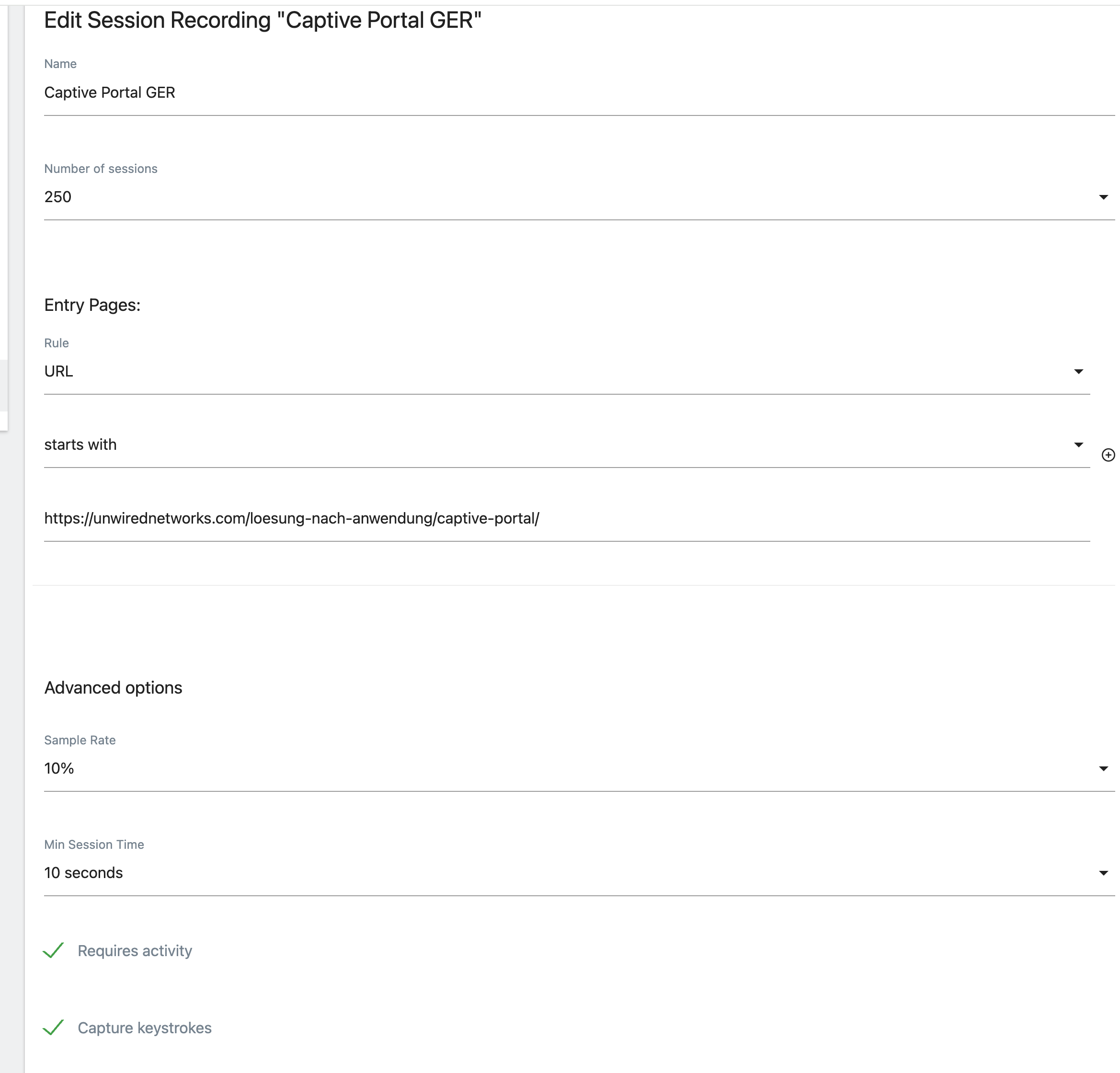Viewport: 1120px width, 1073px height.
Task: Click the "starts with" condition text
Action: tap(80, 445)
